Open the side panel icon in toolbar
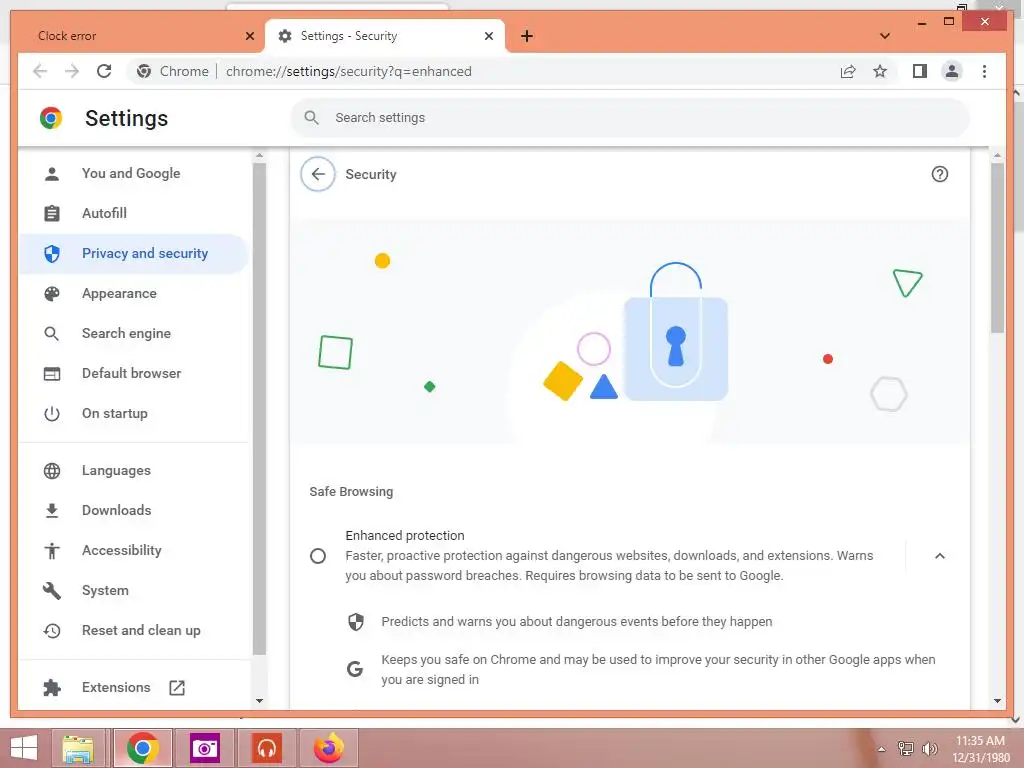Viewport: 1024px width, 768px height. point(920,71)
